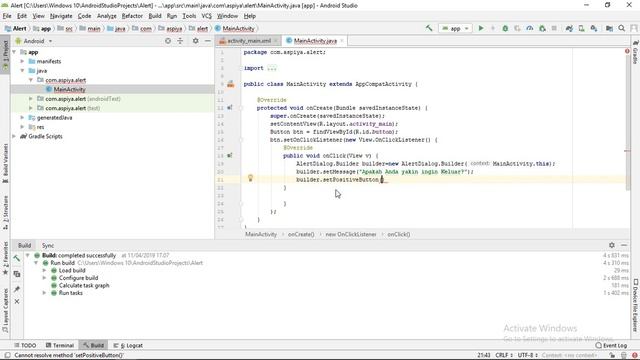640x360 pixels.
Task: Click the override gutter icon beside onClick
Action: (x=230, y=156)
